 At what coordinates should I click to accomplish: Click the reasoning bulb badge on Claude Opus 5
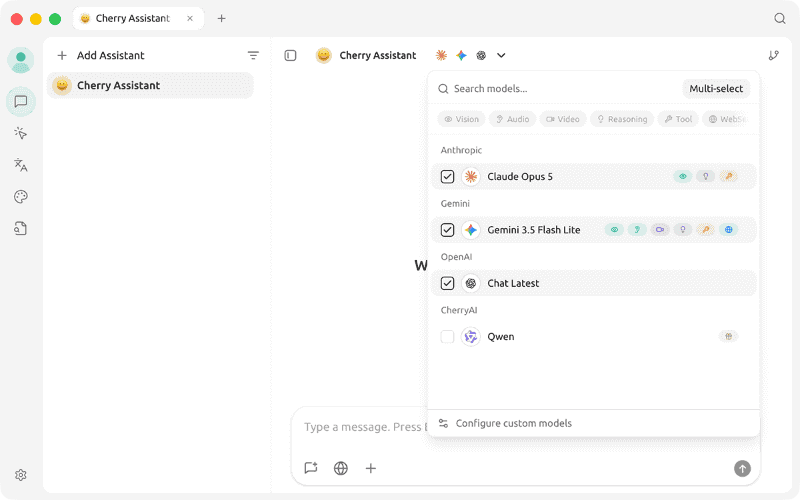click(x=706, y=177)
